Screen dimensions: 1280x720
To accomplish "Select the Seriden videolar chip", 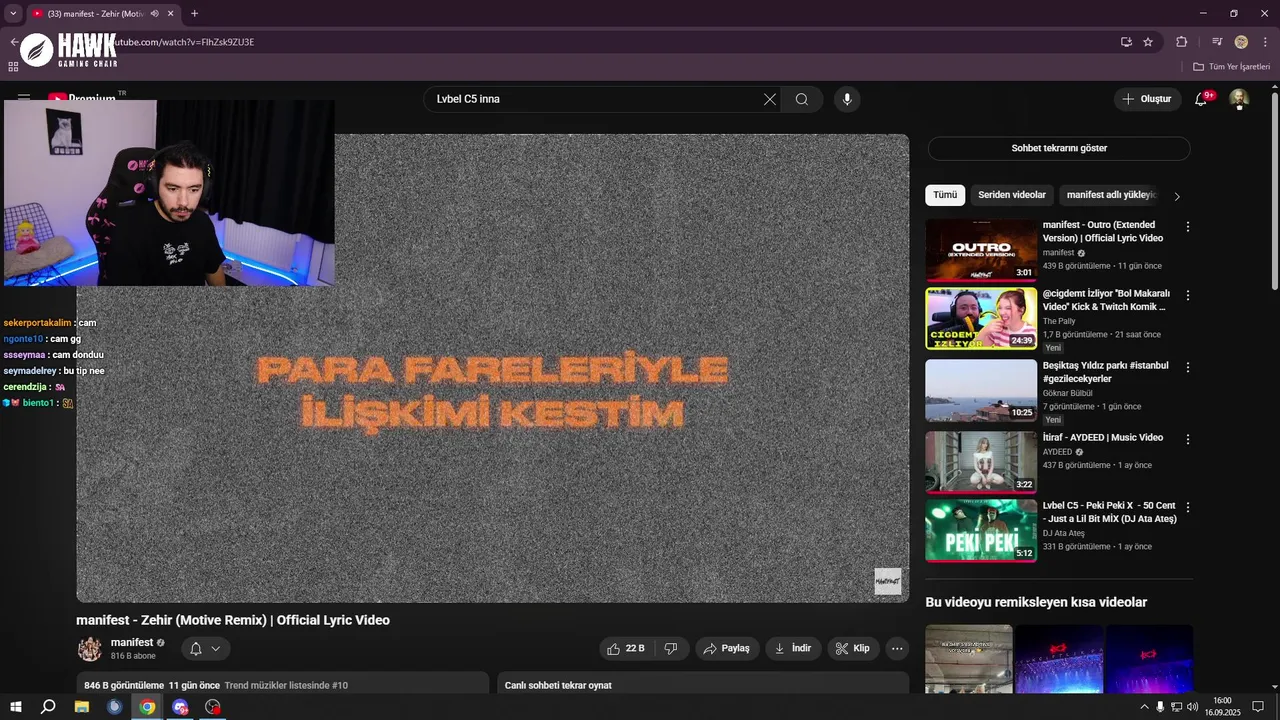I will point(1012,195).
